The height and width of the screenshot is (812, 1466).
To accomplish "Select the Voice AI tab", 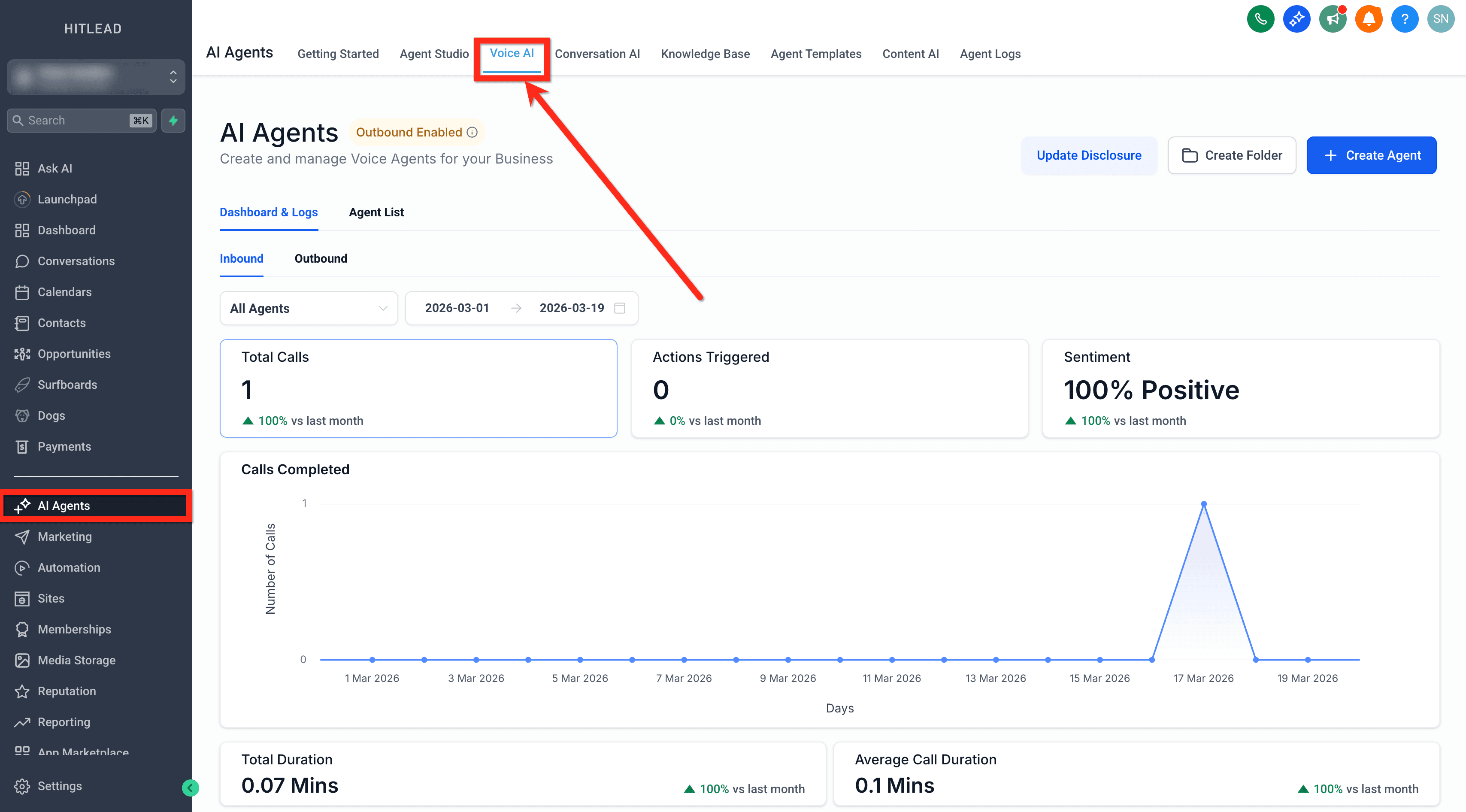I will (512, 53).
